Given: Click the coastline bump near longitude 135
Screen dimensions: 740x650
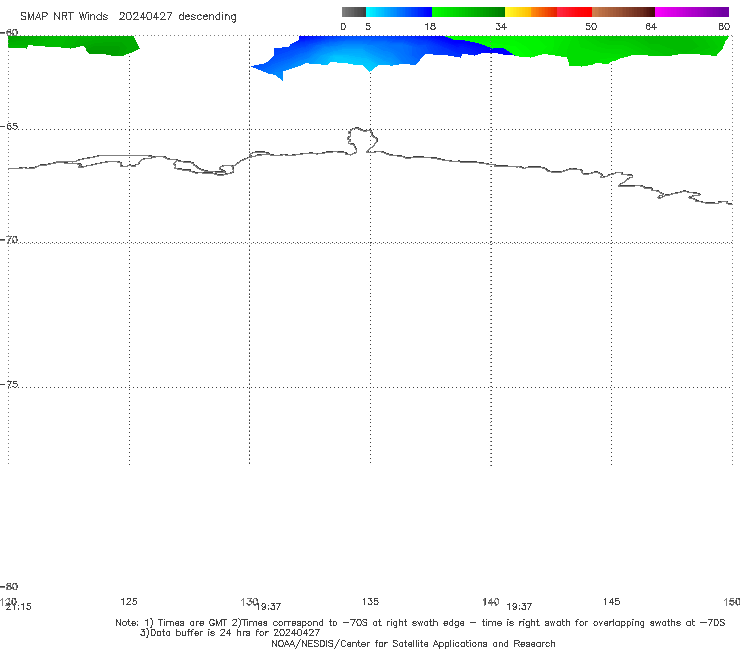Looking at the screenshot, I should click(362, 140).
